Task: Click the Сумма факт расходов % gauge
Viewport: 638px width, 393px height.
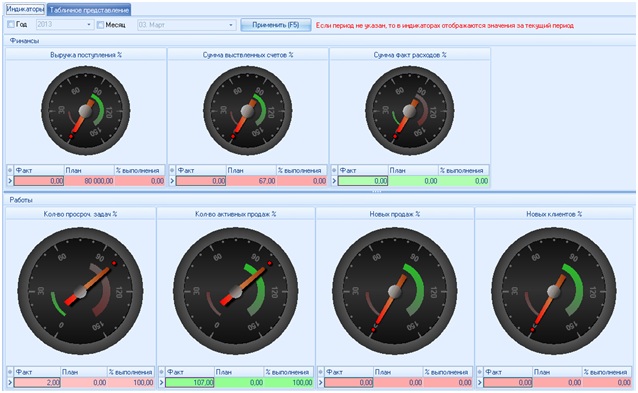Action: (409, 111)
